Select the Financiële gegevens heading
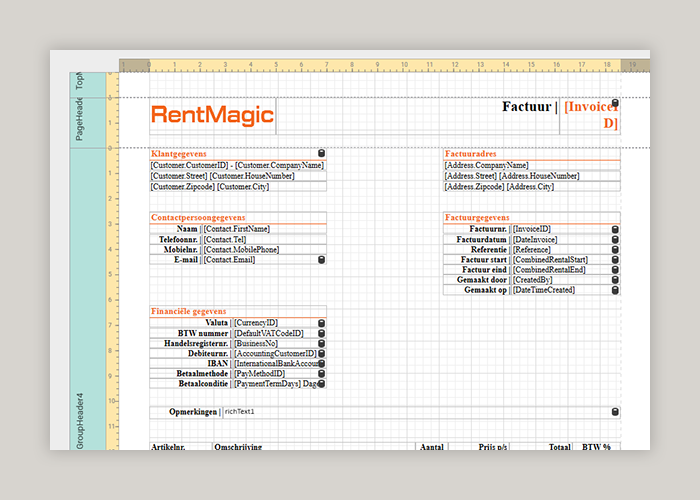The width and height of the screenshot is (700, 500). [x=188, y=312]
